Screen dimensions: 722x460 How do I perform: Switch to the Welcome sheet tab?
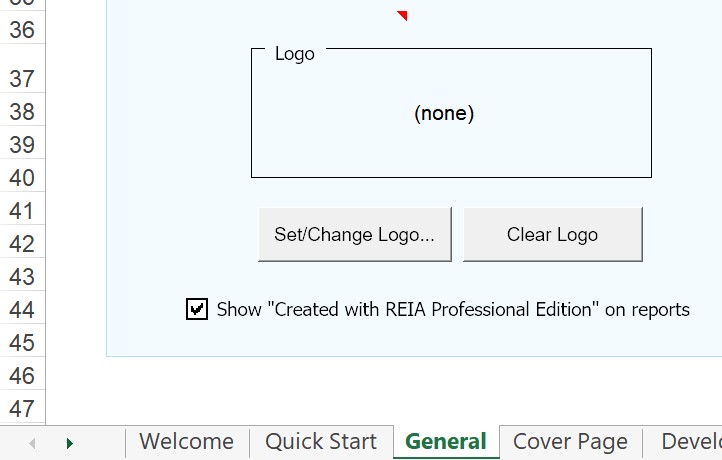(x=186, y=442)
